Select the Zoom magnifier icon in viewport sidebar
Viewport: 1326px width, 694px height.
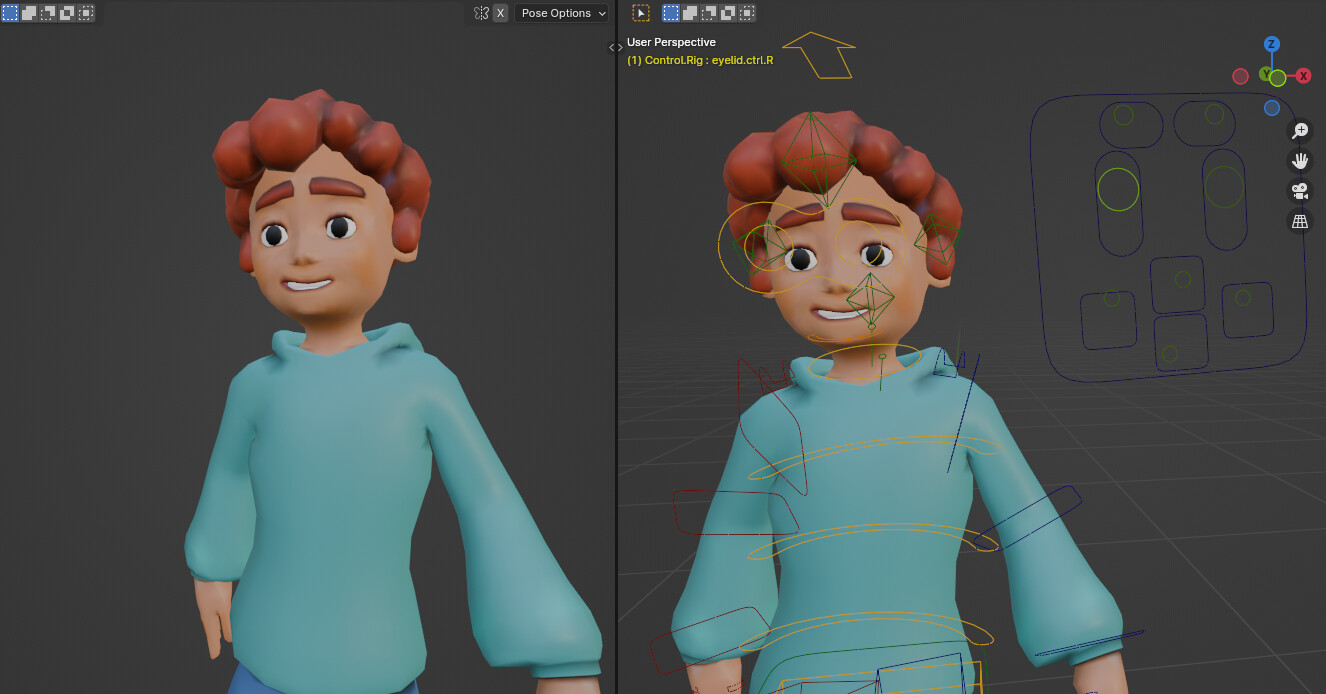click(x=1300, y=130)
